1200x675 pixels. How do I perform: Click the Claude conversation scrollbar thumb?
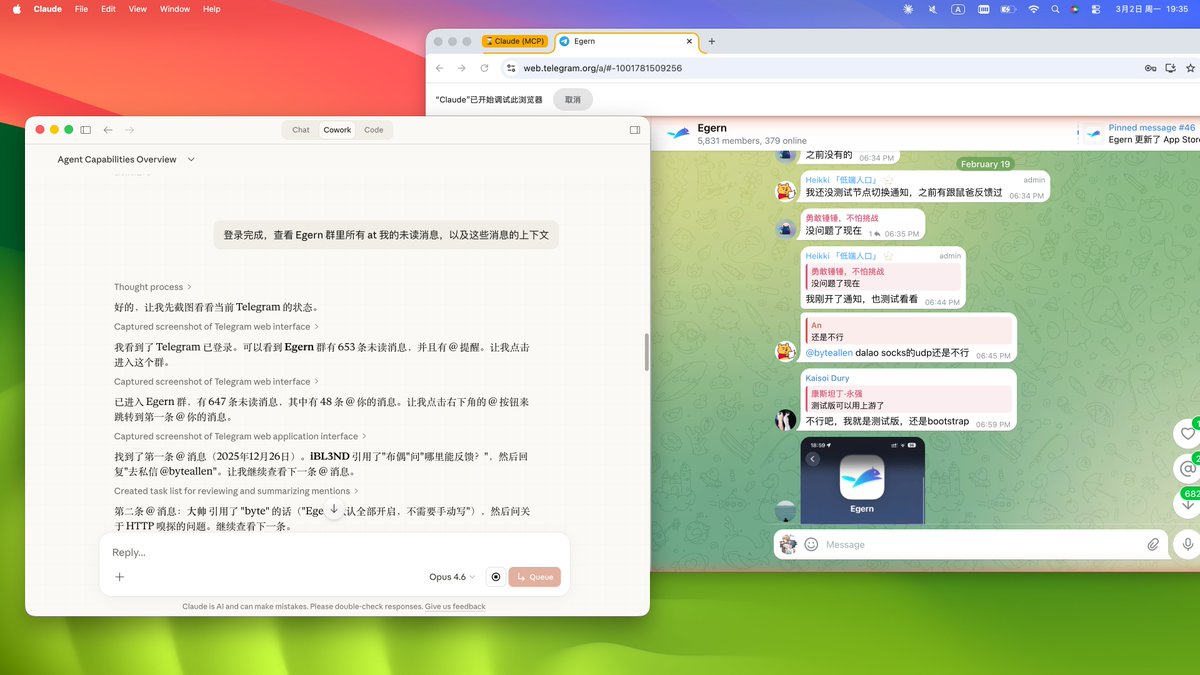click(x=646, y=352)
